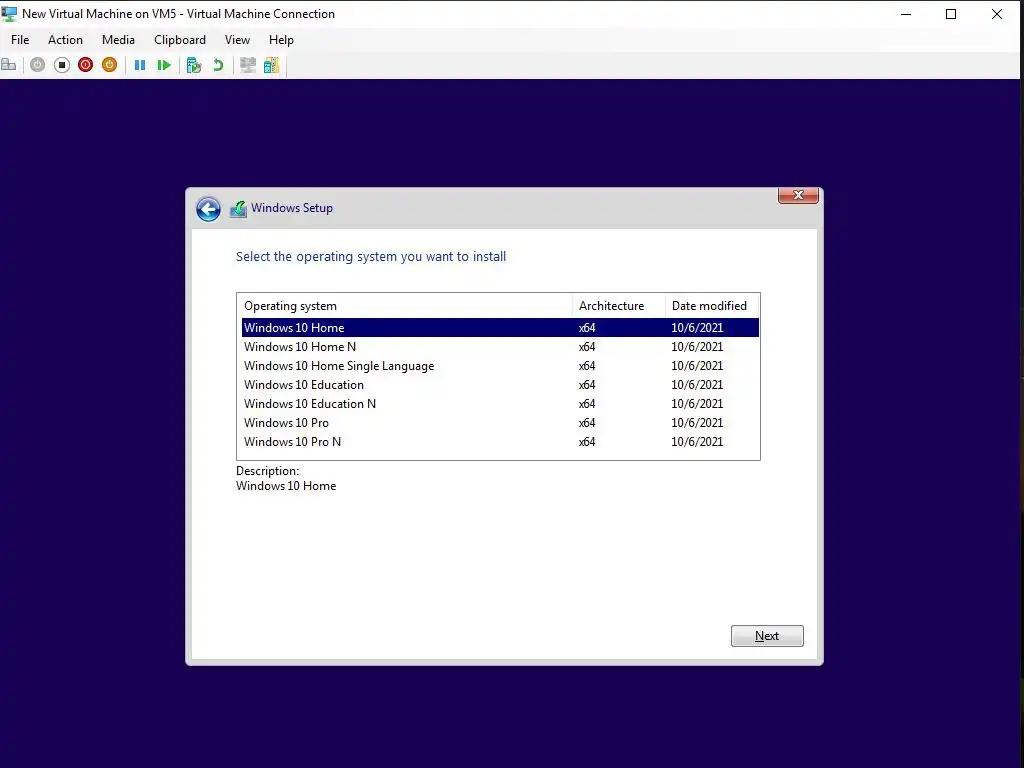Click the Windows Setup title icon
The image size is (1024, 768).
[x=238, y=209]
